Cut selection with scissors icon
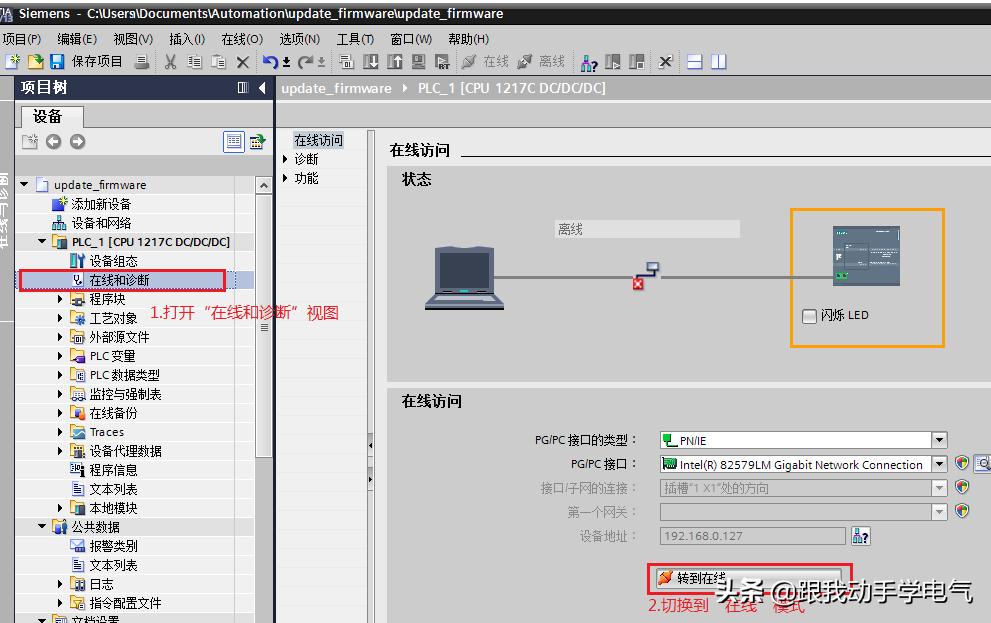Screen dimensions: 991x623 tap(170, 61)
